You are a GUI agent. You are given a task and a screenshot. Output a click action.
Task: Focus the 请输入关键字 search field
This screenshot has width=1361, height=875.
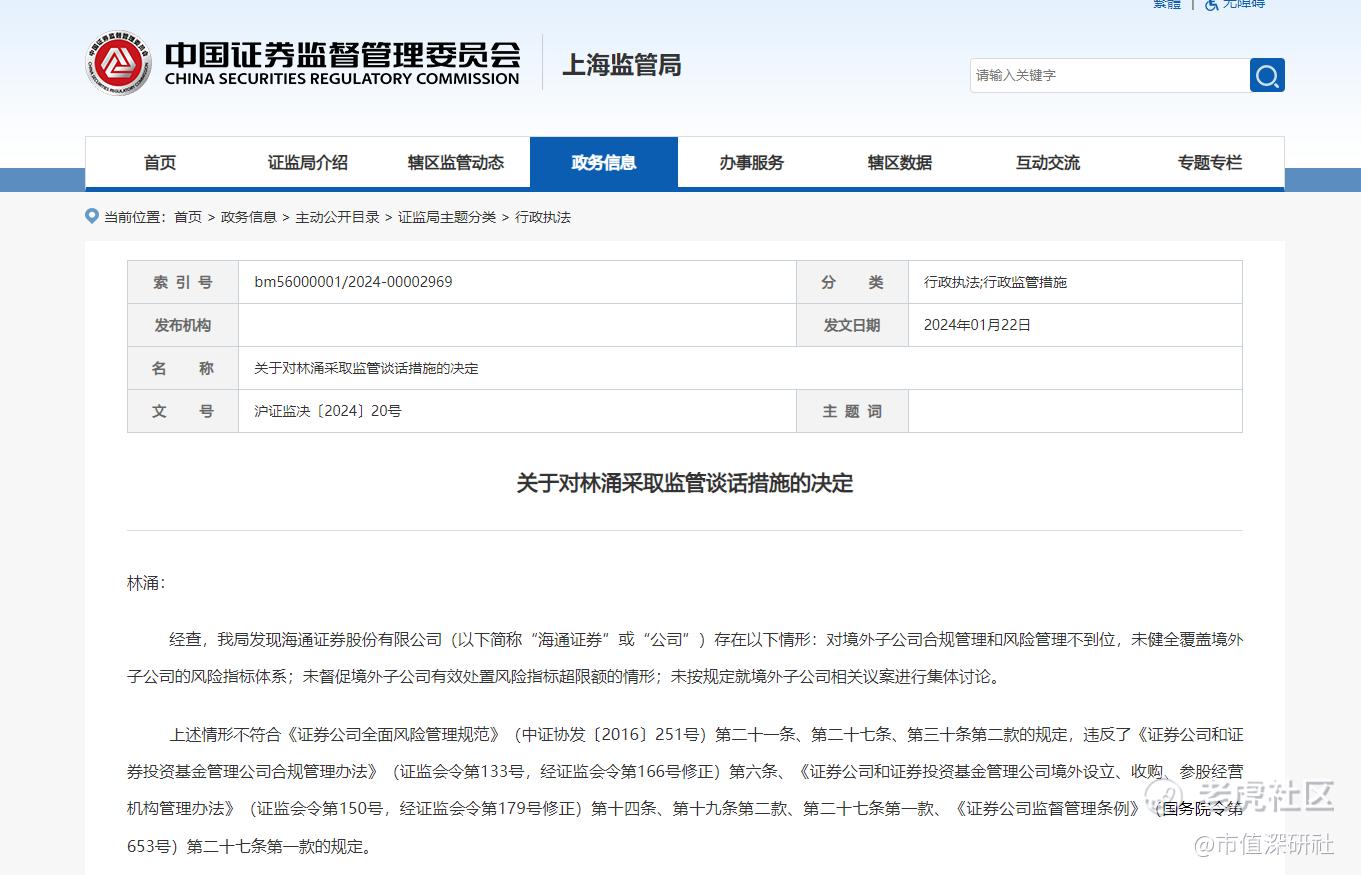pos(1110,75)
